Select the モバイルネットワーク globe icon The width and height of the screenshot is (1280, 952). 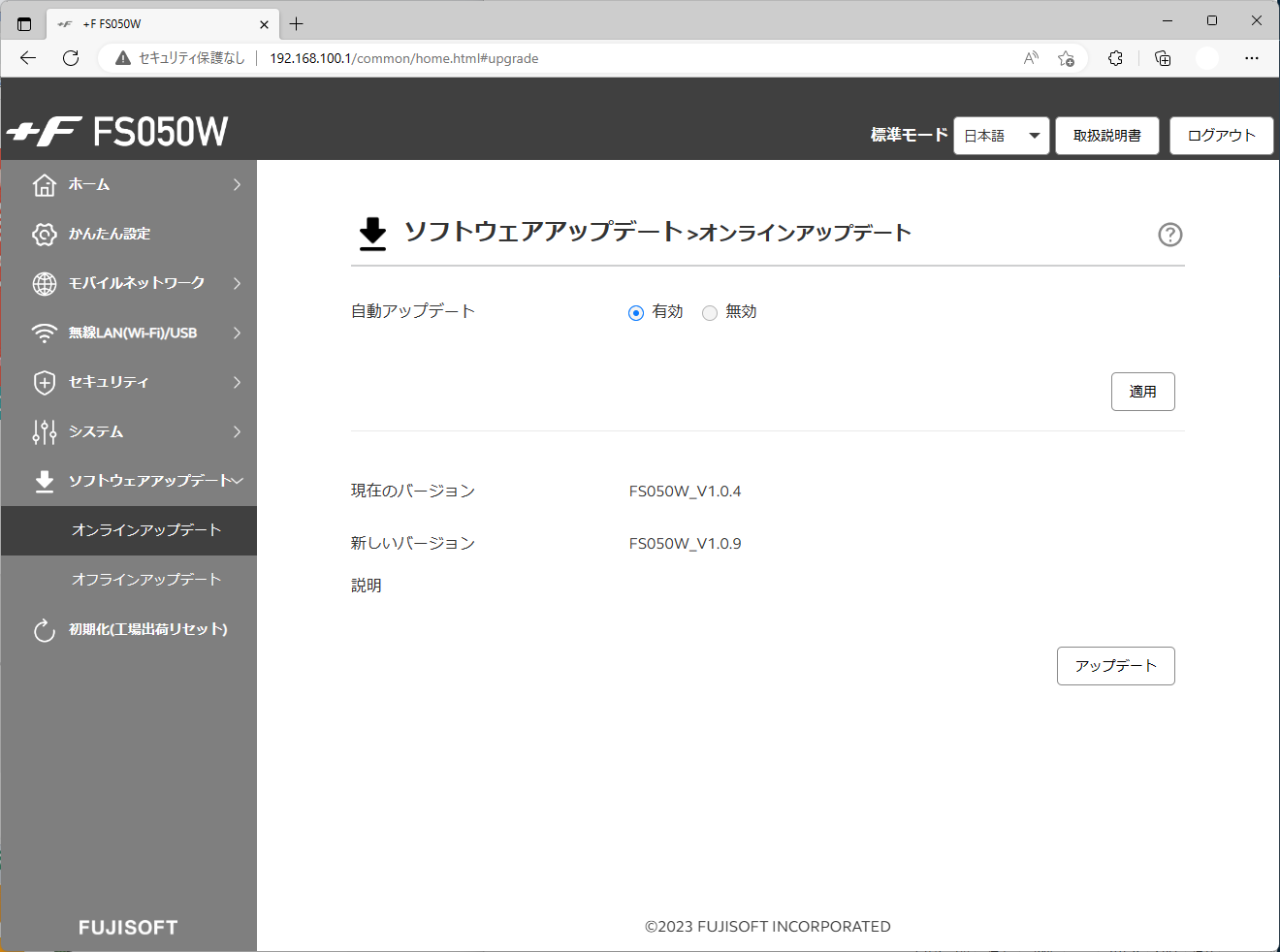(45, 283)
